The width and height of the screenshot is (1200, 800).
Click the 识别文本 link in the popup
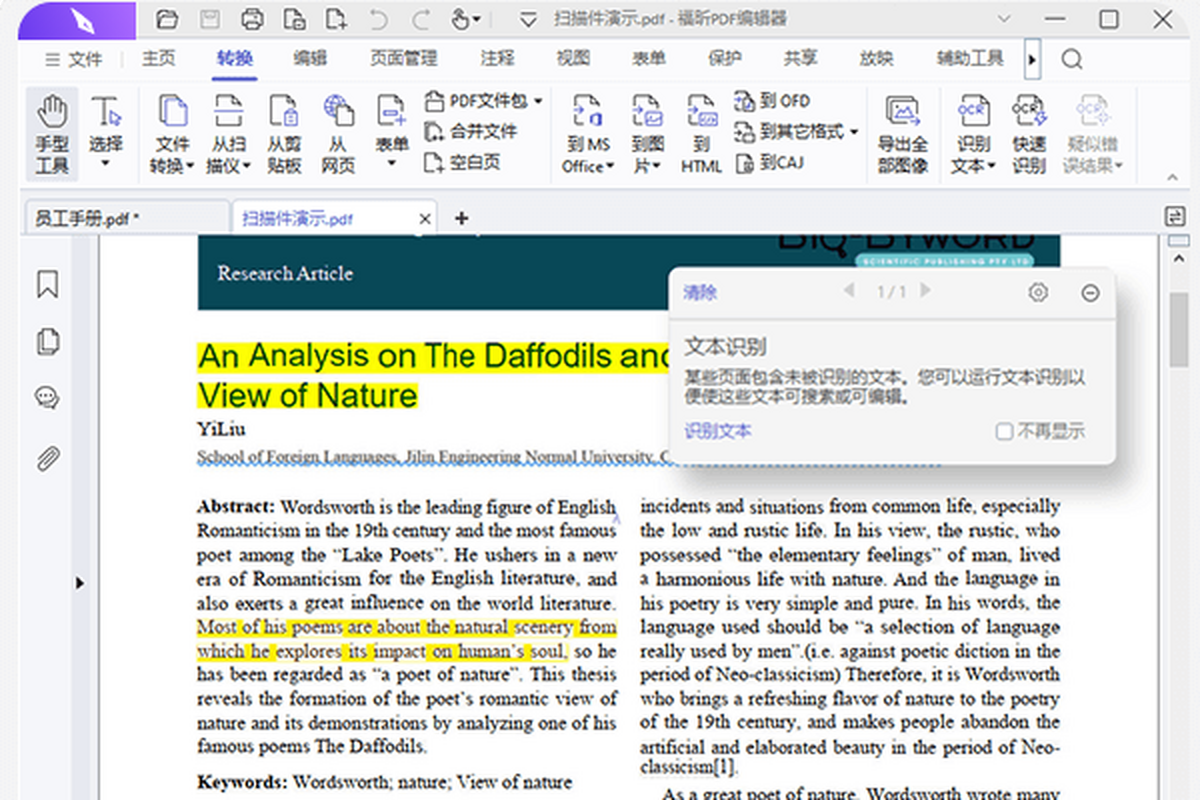point(718,431)
